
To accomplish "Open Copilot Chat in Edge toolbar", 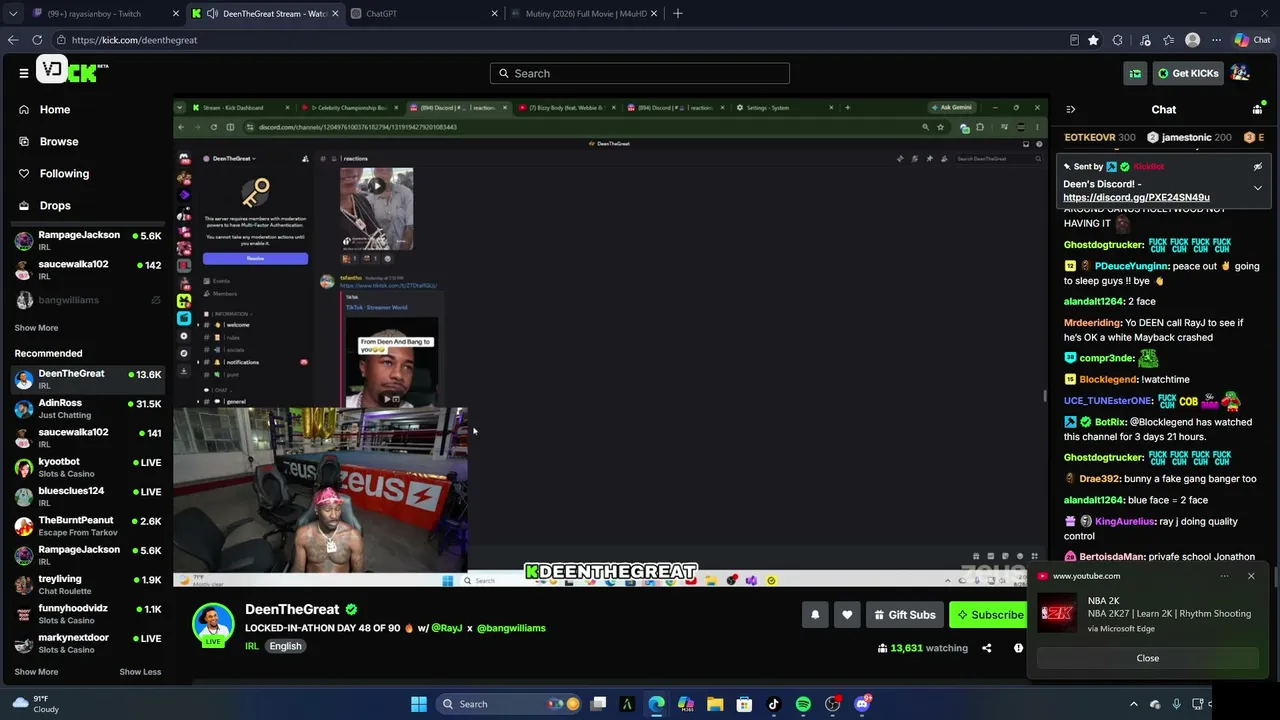I will (1252, 40).
